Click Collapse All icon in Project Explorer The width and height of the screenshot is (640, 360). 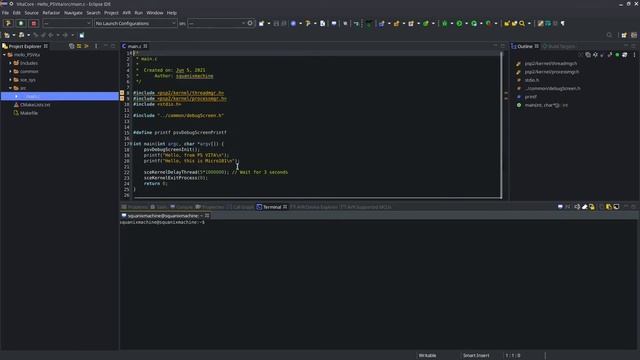coord(71,46)
